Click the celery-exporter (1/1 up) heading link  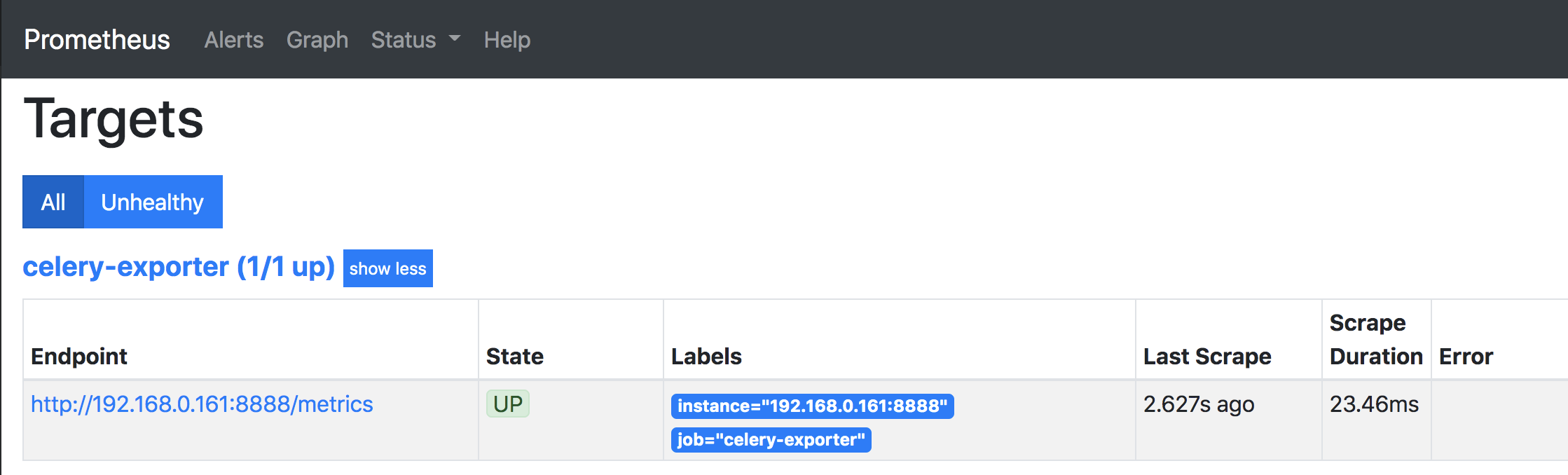(x=179, y=267)
